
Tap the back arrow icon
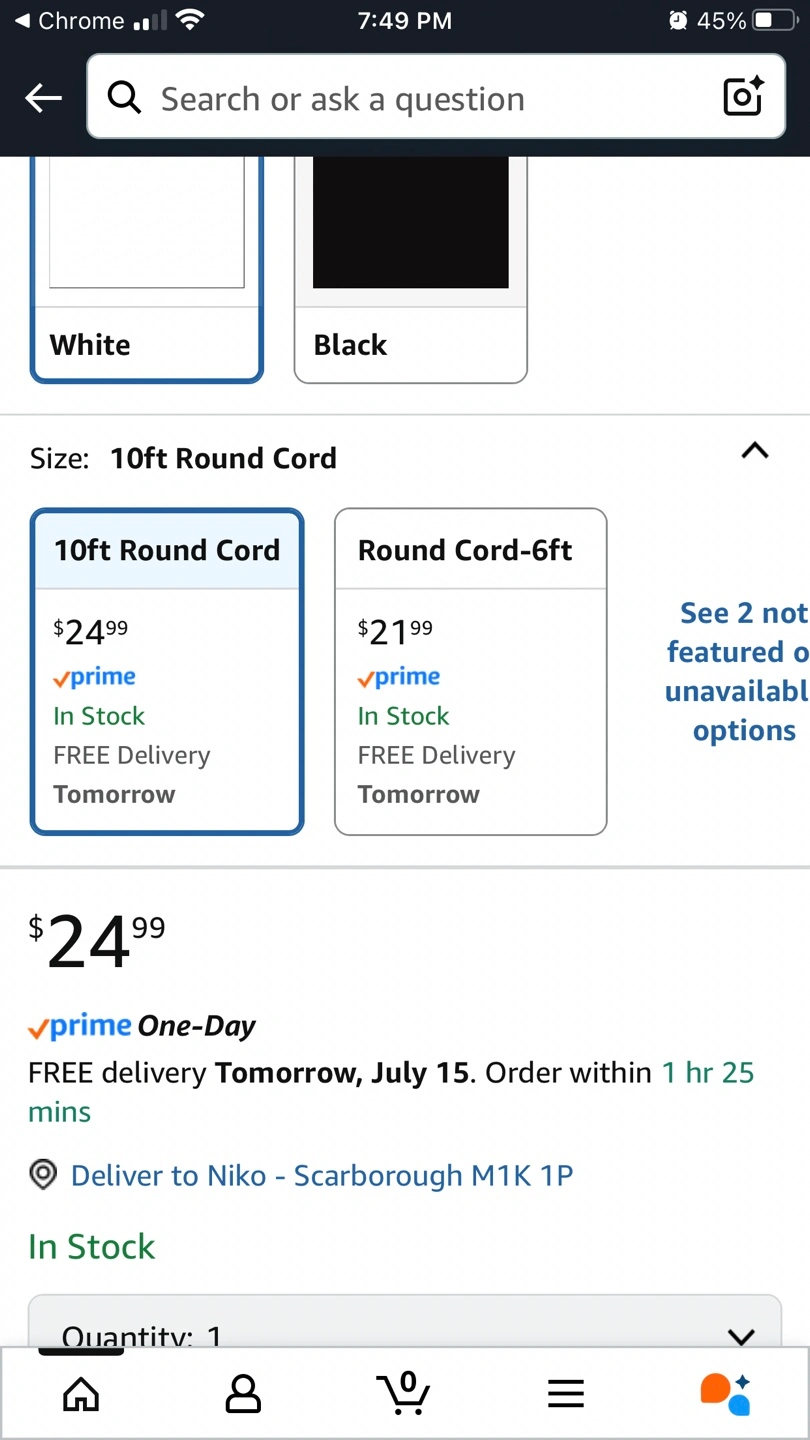pyautogui.click(x=44, y=98)
